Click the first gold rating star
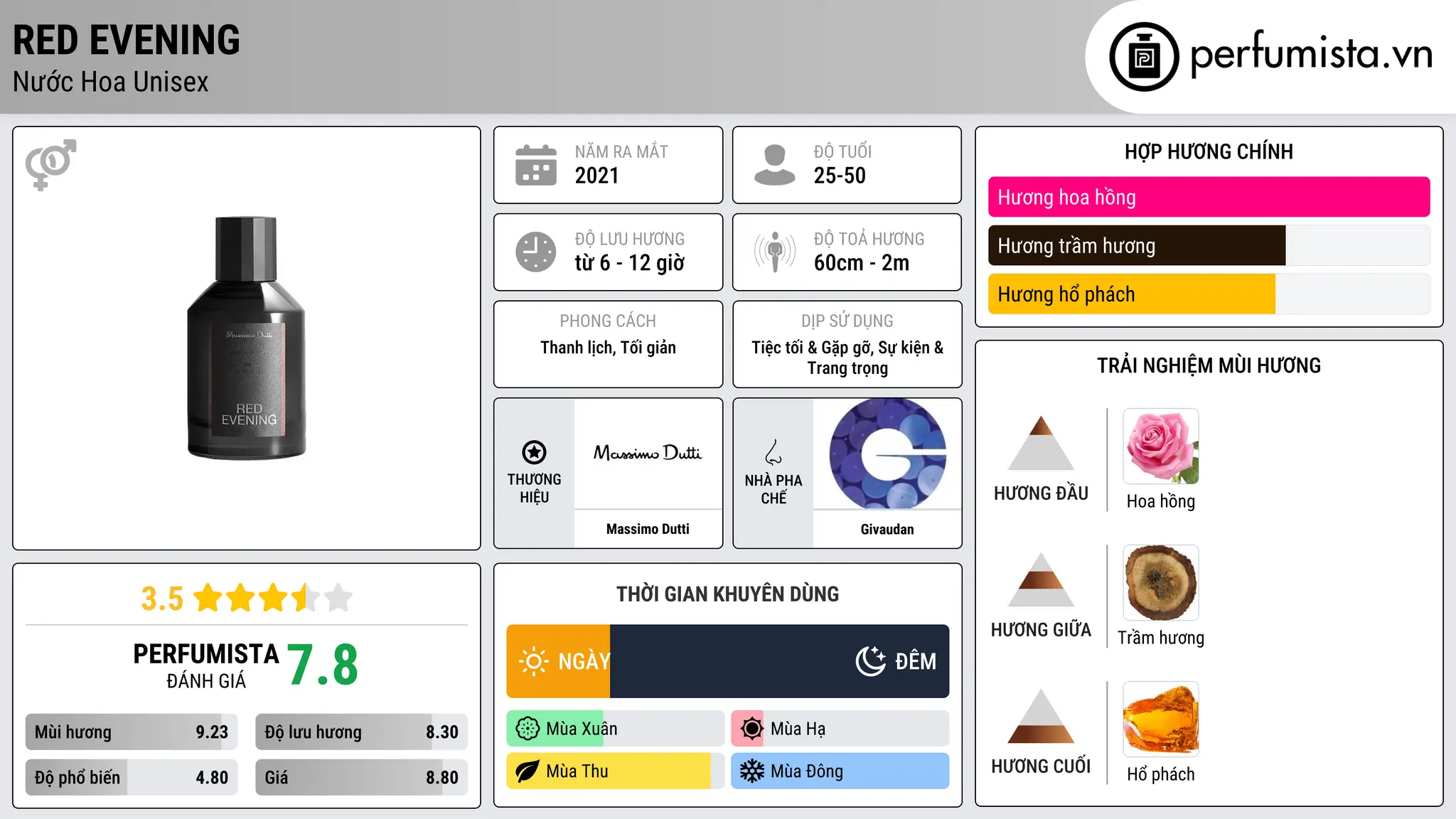 click(208, 598)
